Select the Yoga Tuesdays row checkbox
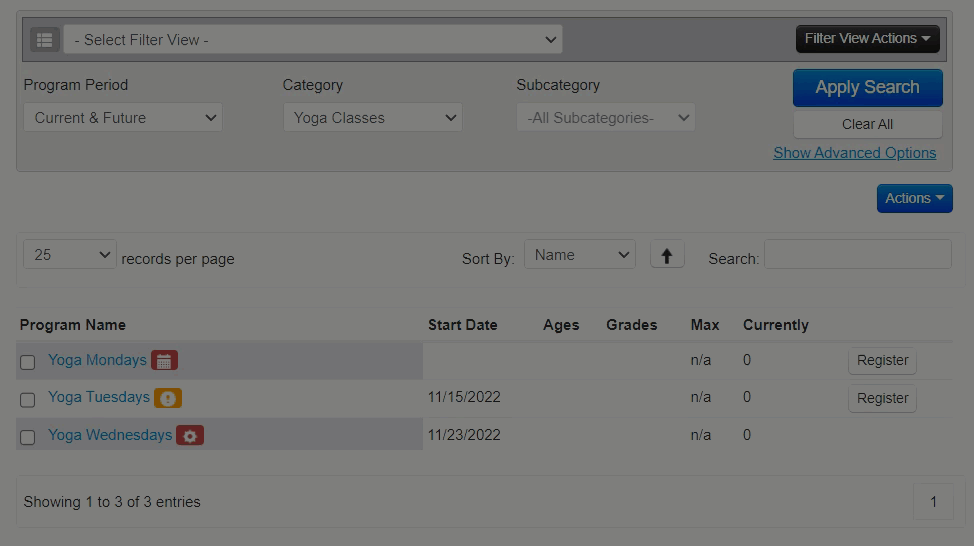The height and width of the screenshot is (546, 974). (28, 399)
